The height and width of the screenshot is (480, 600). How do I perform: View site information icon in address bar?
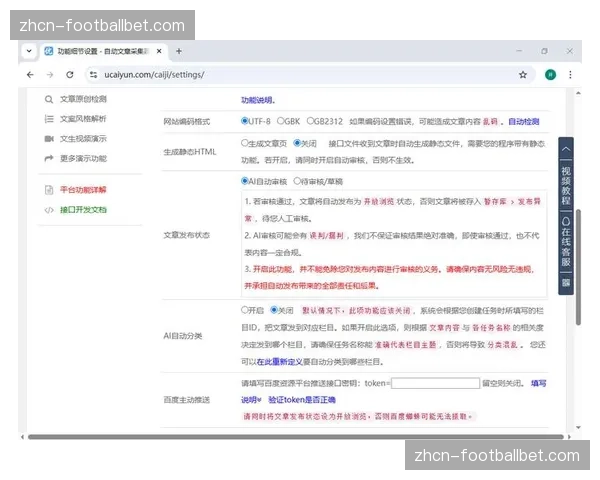(x=93, y=75)
